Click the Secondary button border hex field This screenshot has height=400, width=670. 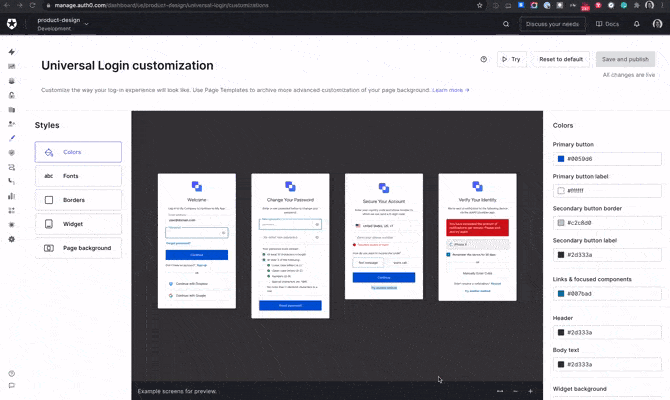612,222
